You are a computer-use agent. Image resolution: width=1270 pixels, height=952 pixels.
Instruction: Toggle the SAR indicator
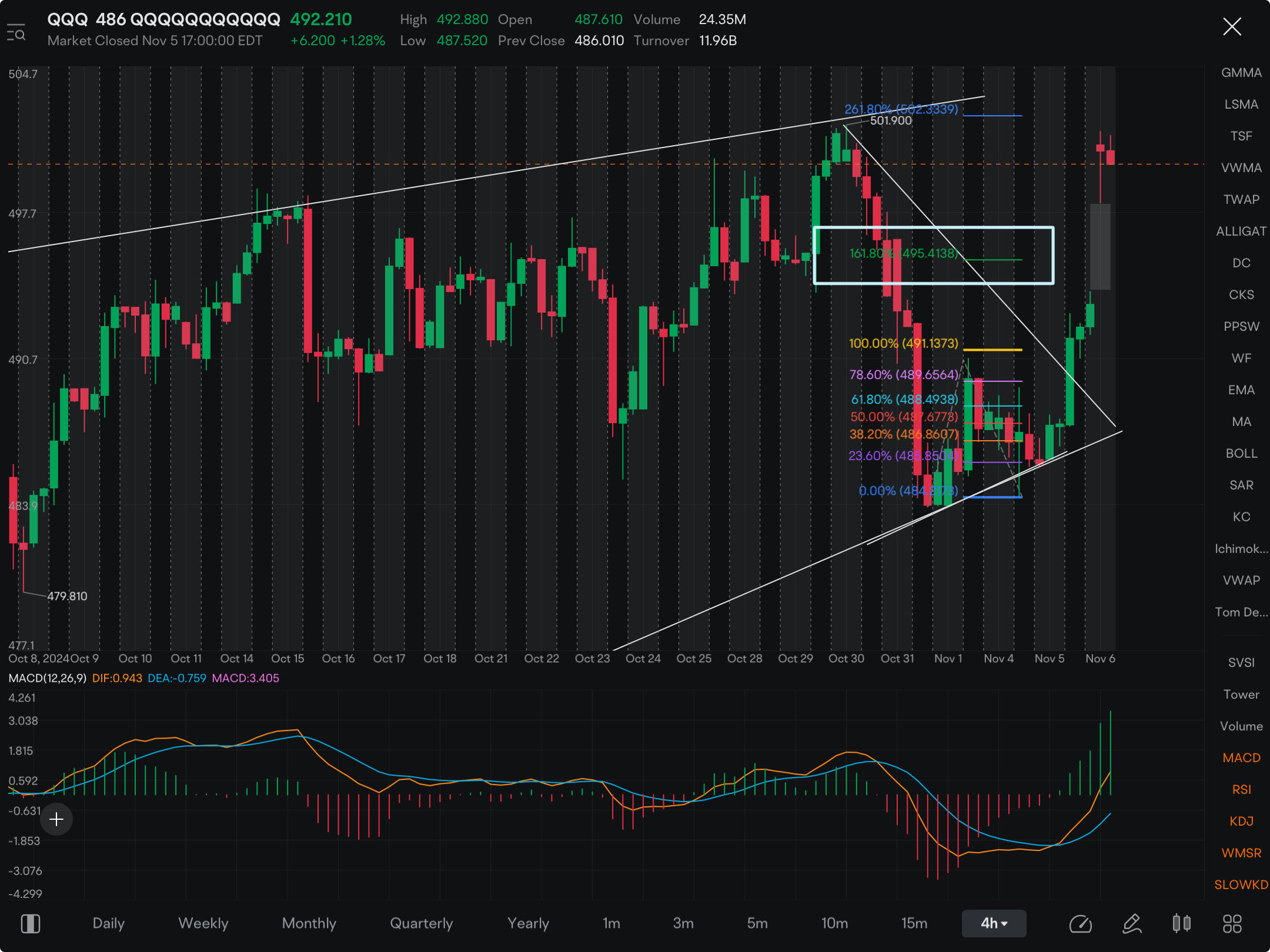[1241, 485]
